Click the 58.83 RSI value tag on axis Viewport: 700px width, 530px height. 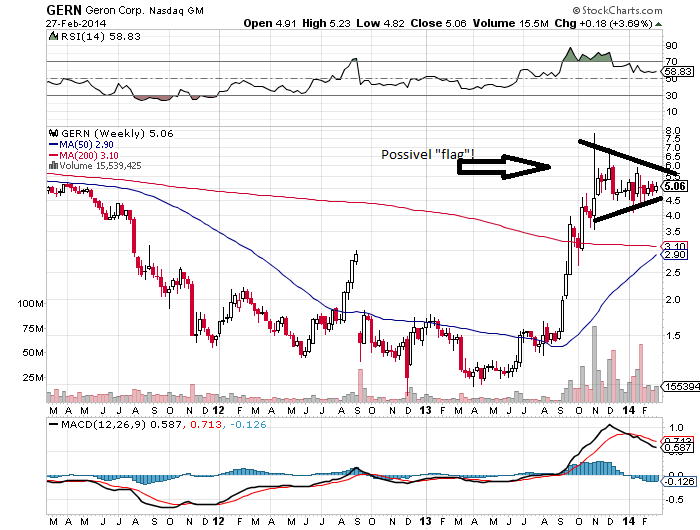click(x=678, y=71)
